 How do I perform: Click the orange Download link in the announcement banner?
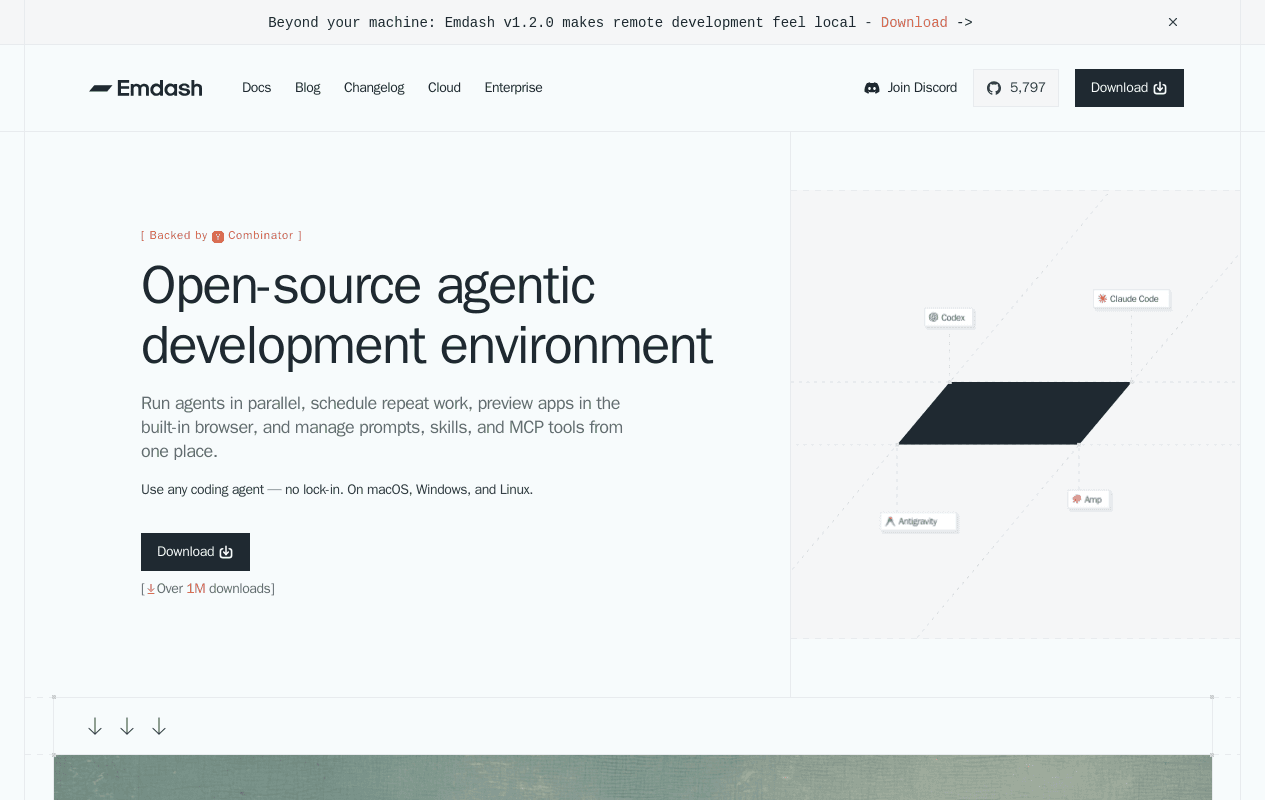914,22
